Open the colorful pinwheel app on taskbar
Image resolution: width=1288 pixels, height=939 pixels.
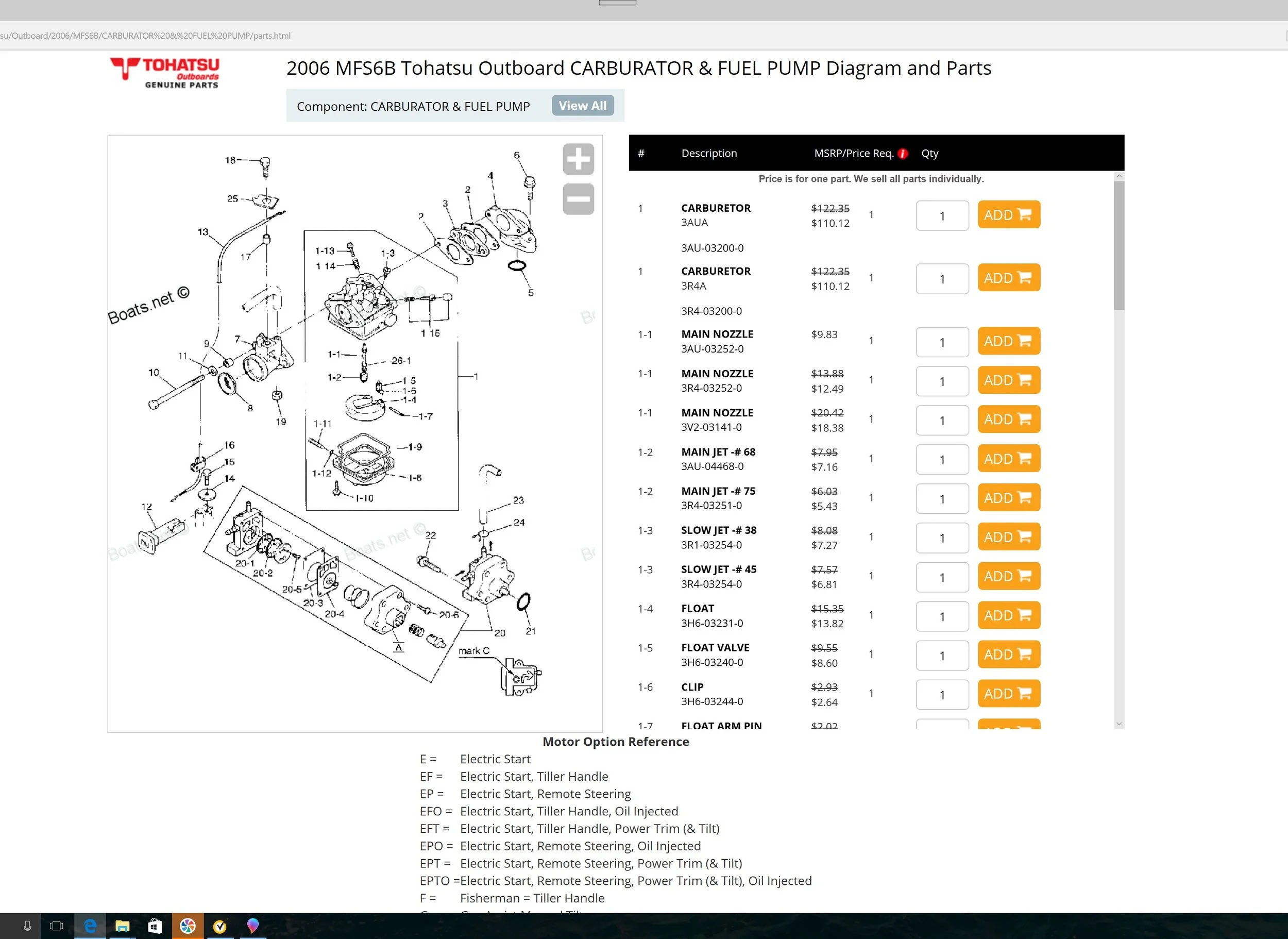pos(188,926)
